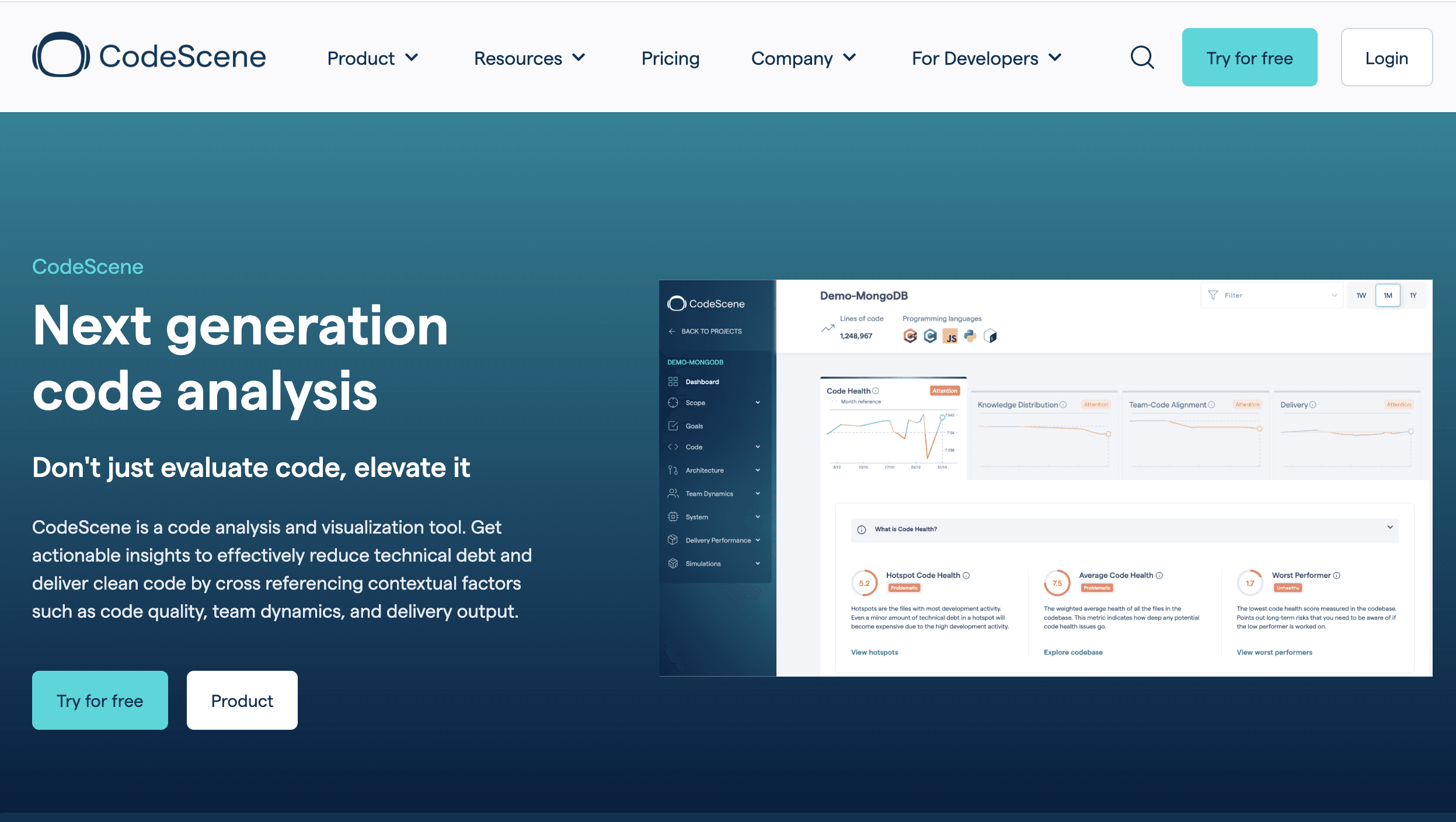Screen dimensions: 1456x822
Task: Click the Attention badge on Code Health
Action: pos(945,391)
